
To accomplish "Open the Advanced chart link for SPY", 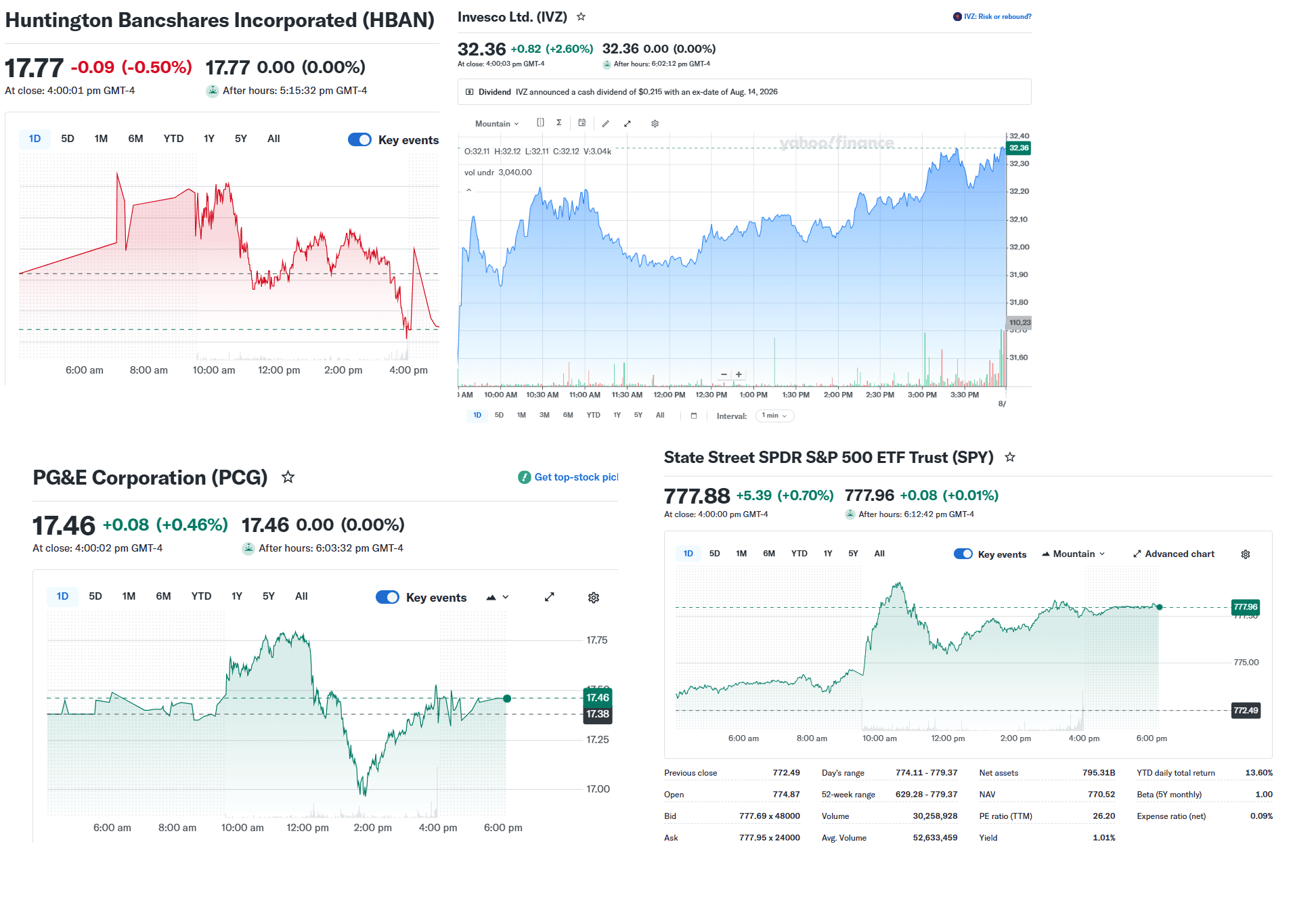I will pyautogui.click(x=1174, y=554).
